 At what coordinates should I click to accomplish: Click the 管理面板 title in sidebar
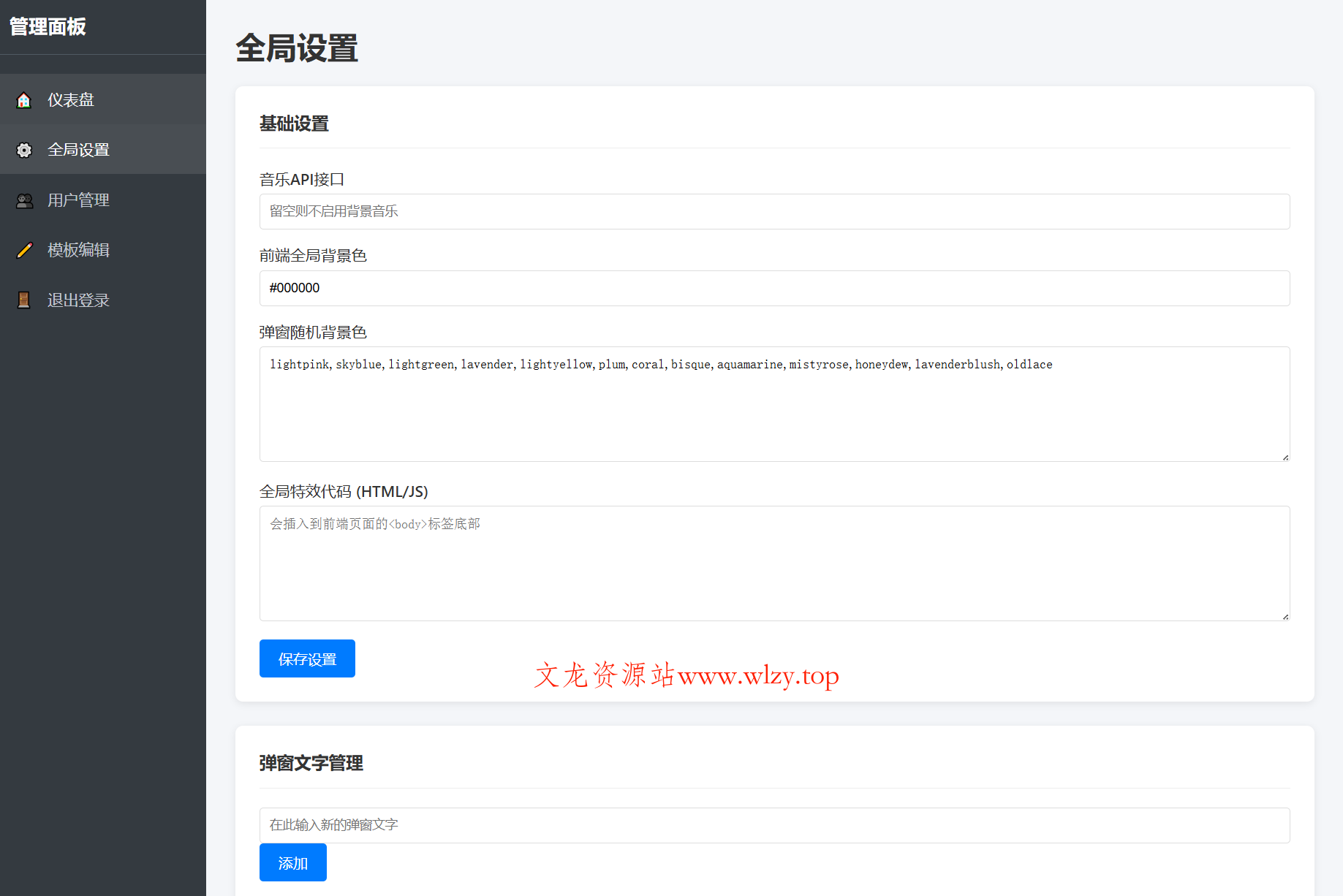48,27
